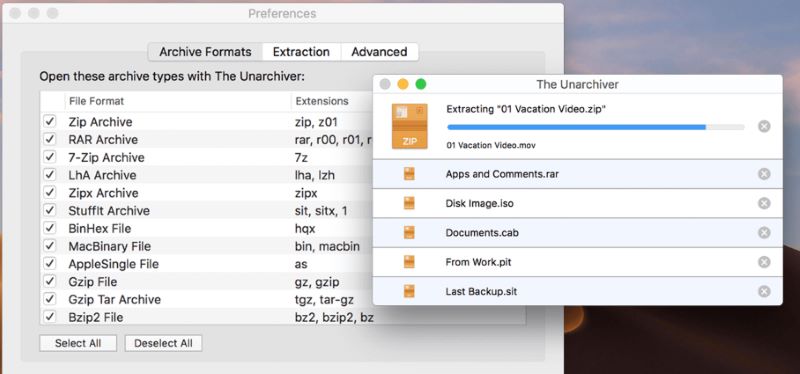Disable the StuffIt Archive checkbox
The width and height of the screenshot is (800, 374).
49,210
